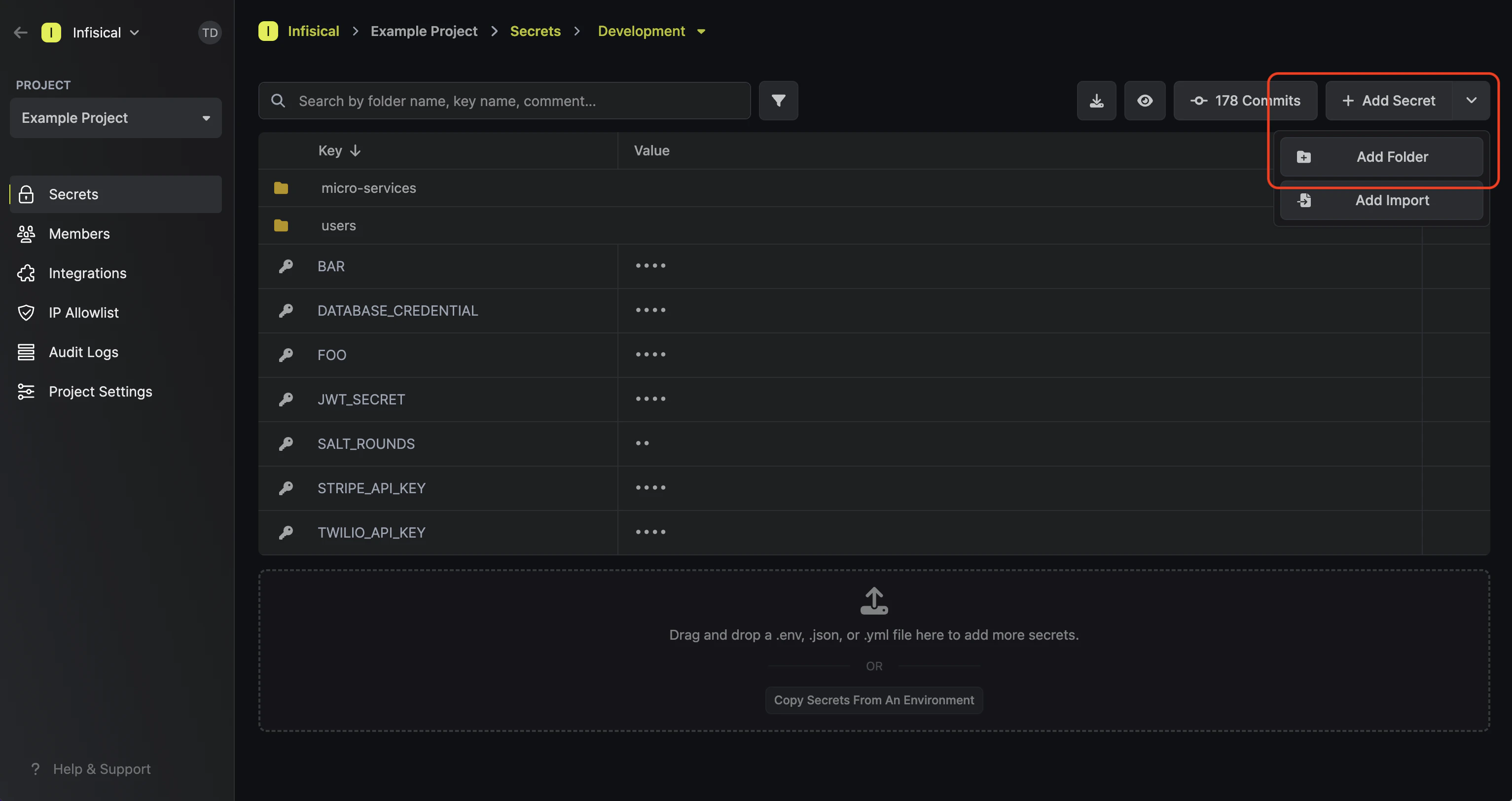
Task: Toggle secret value visibility eye icon
Action: pos(1145,101)
